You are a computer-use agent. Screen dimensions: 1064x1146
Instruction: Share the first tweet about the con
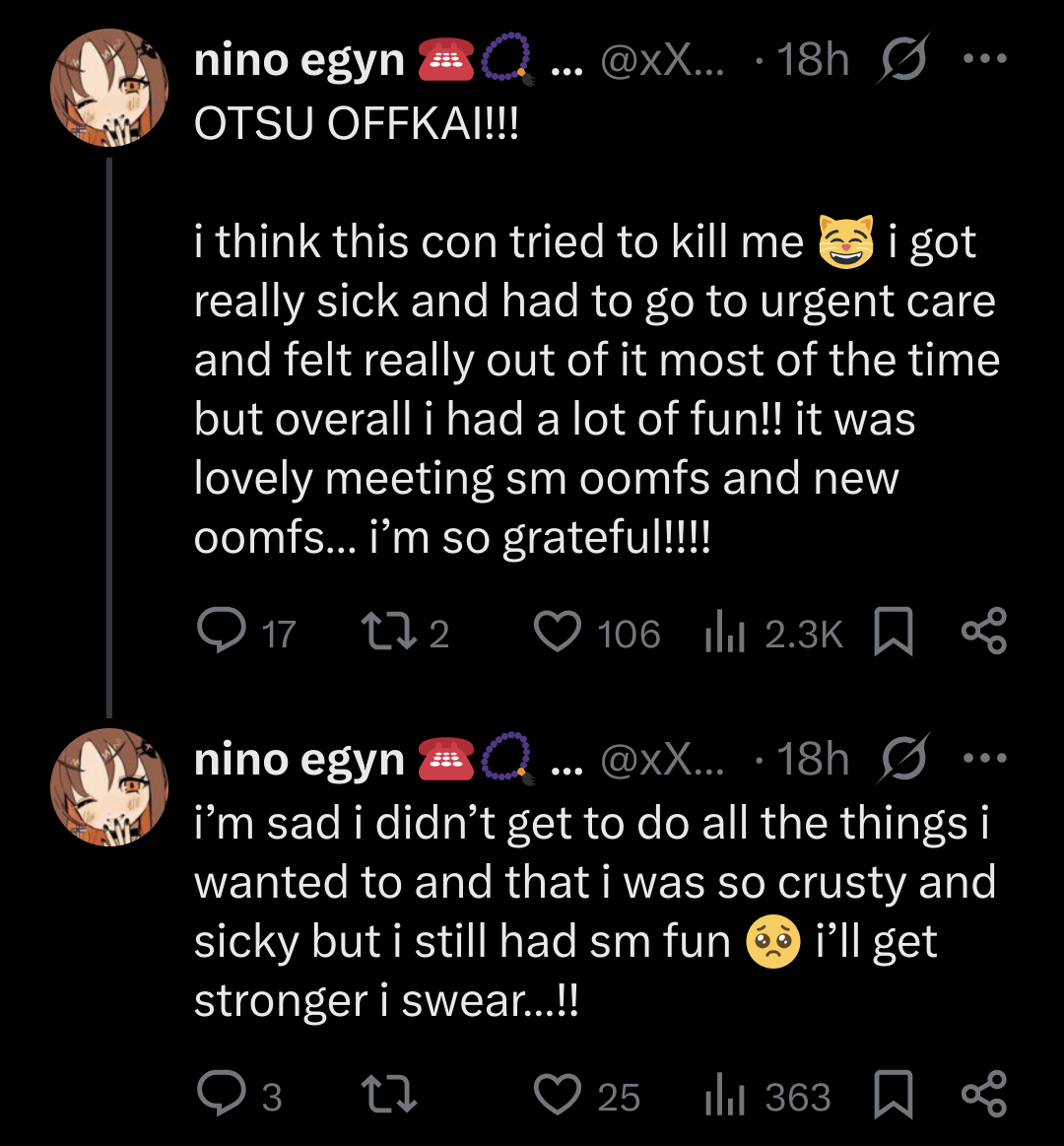click(x=983, y=632)
